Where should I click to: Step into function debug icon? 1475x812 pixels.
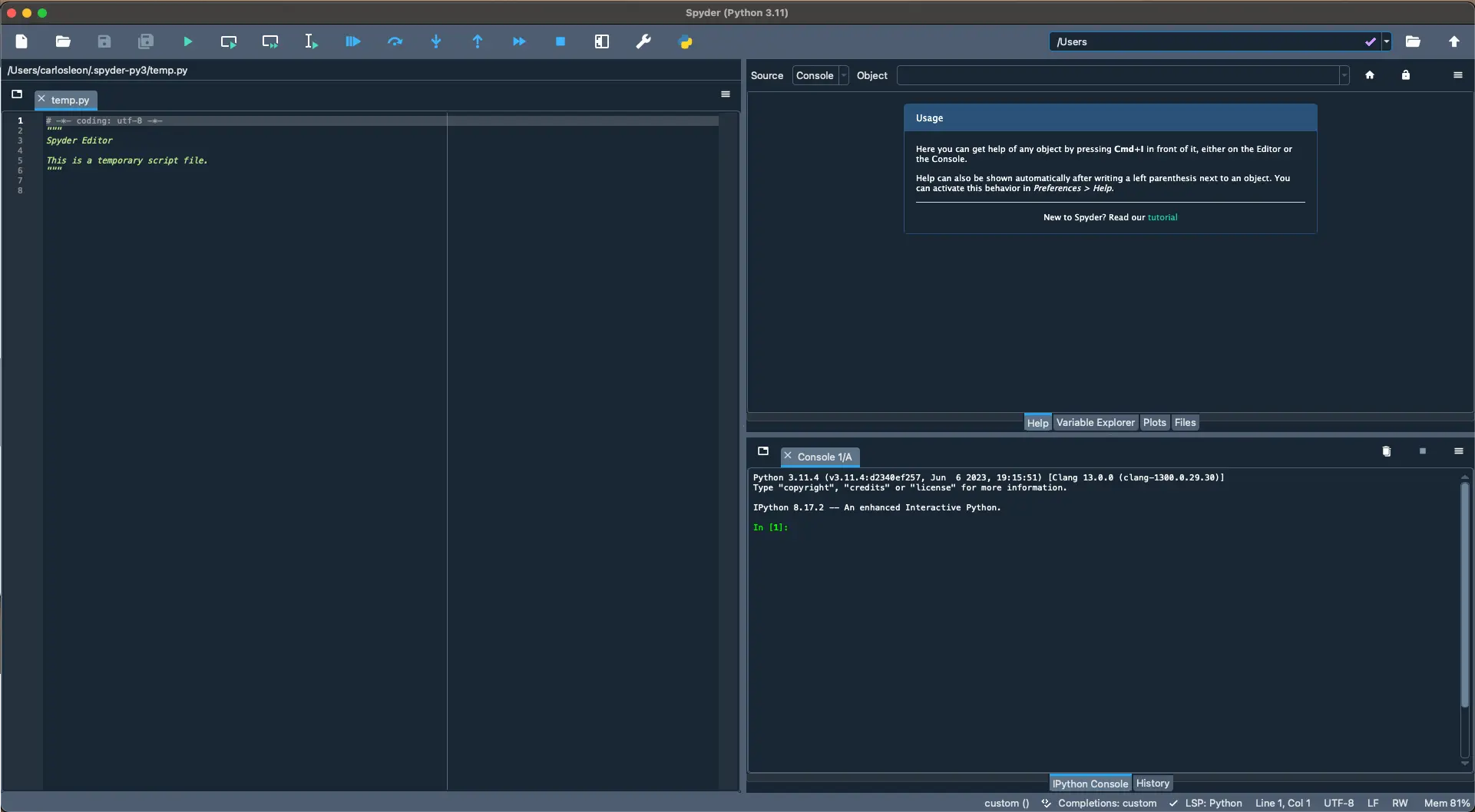[x=436, y=41]
